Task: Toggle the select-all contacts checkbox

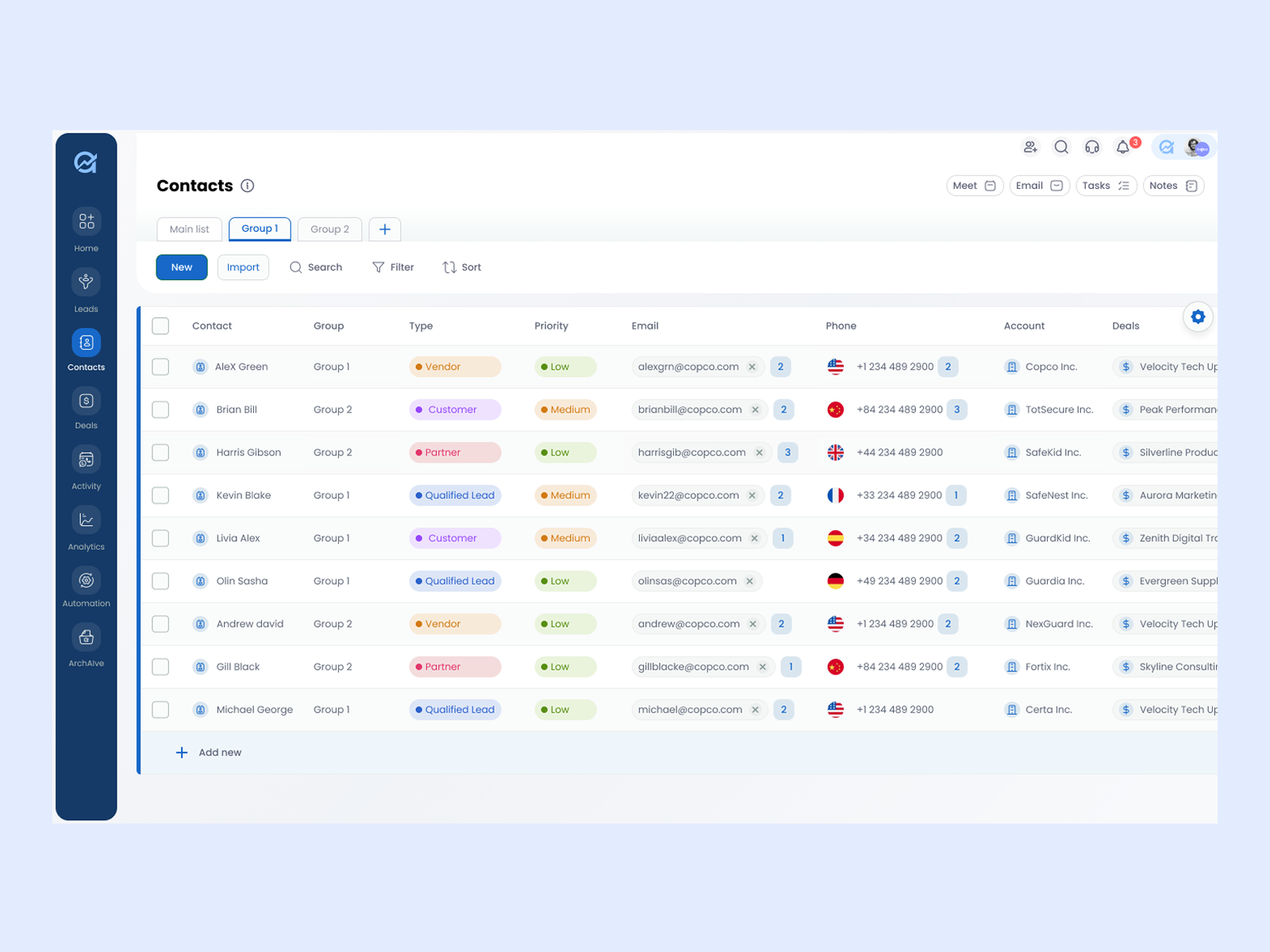Action: (x=160, y=326)
